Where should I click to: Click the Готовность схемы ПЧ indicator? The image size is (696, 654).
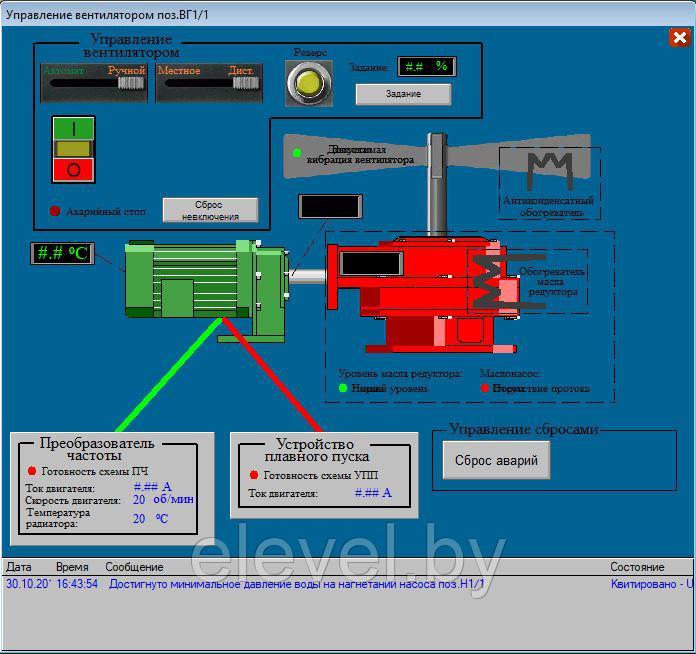click(x=31, y=470)
